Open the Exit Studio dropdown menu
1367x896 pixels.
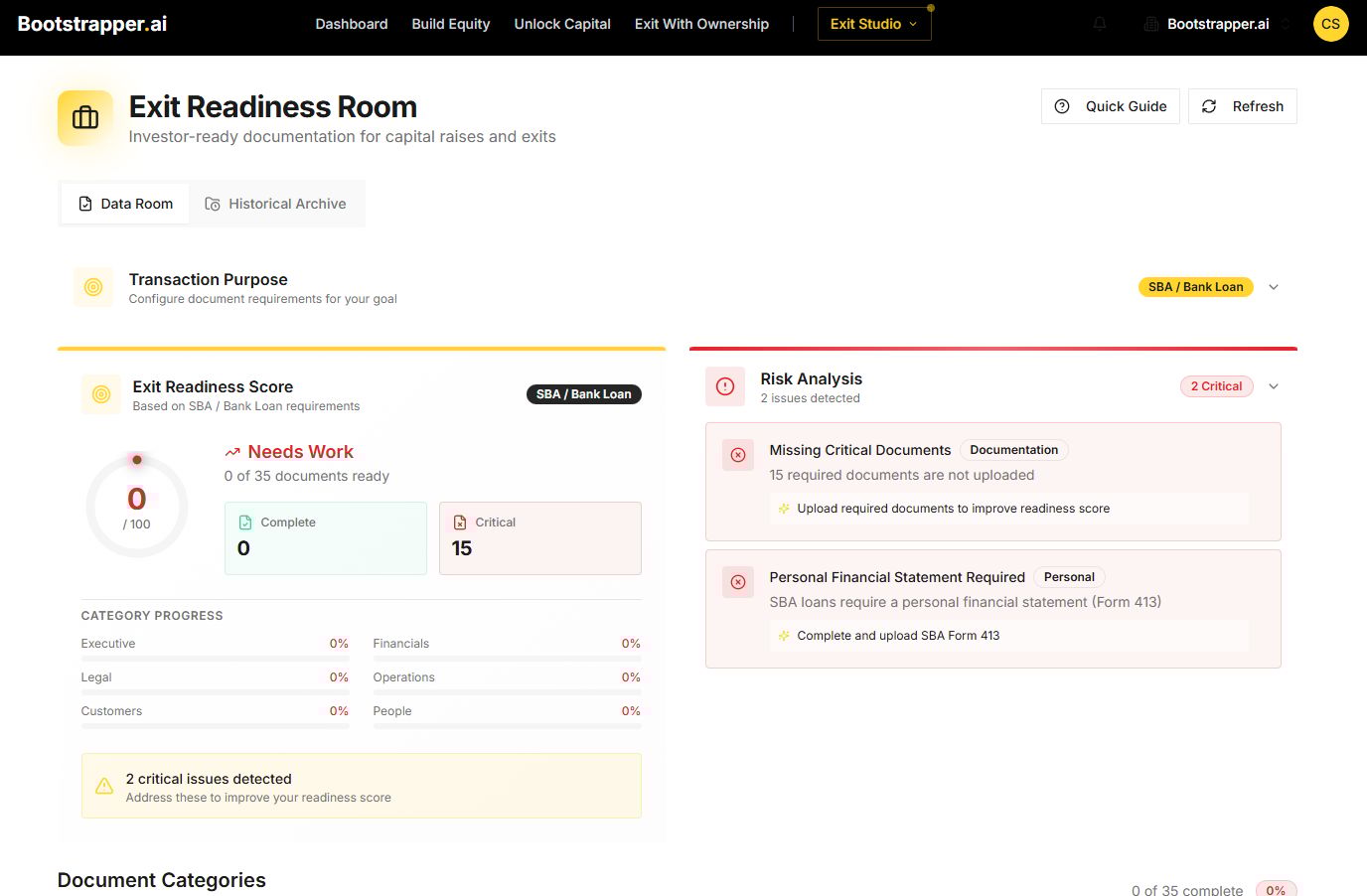pyautogui.click(x=874, y=24)
